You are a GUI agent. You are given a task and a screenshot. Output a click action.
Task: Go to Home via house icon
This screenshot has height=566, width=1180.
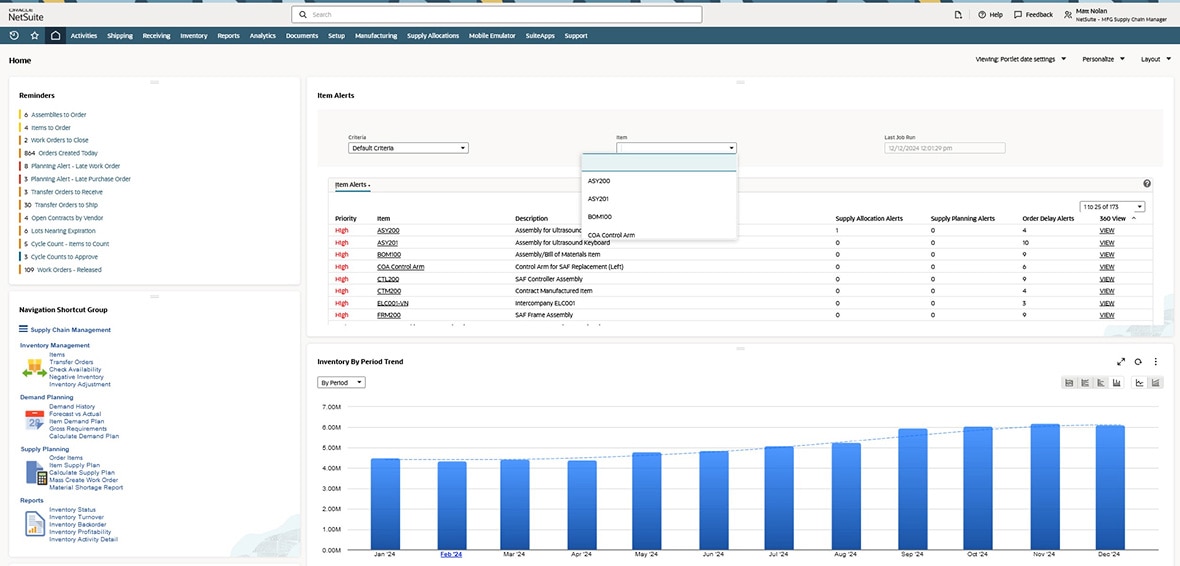click(55, 35)
